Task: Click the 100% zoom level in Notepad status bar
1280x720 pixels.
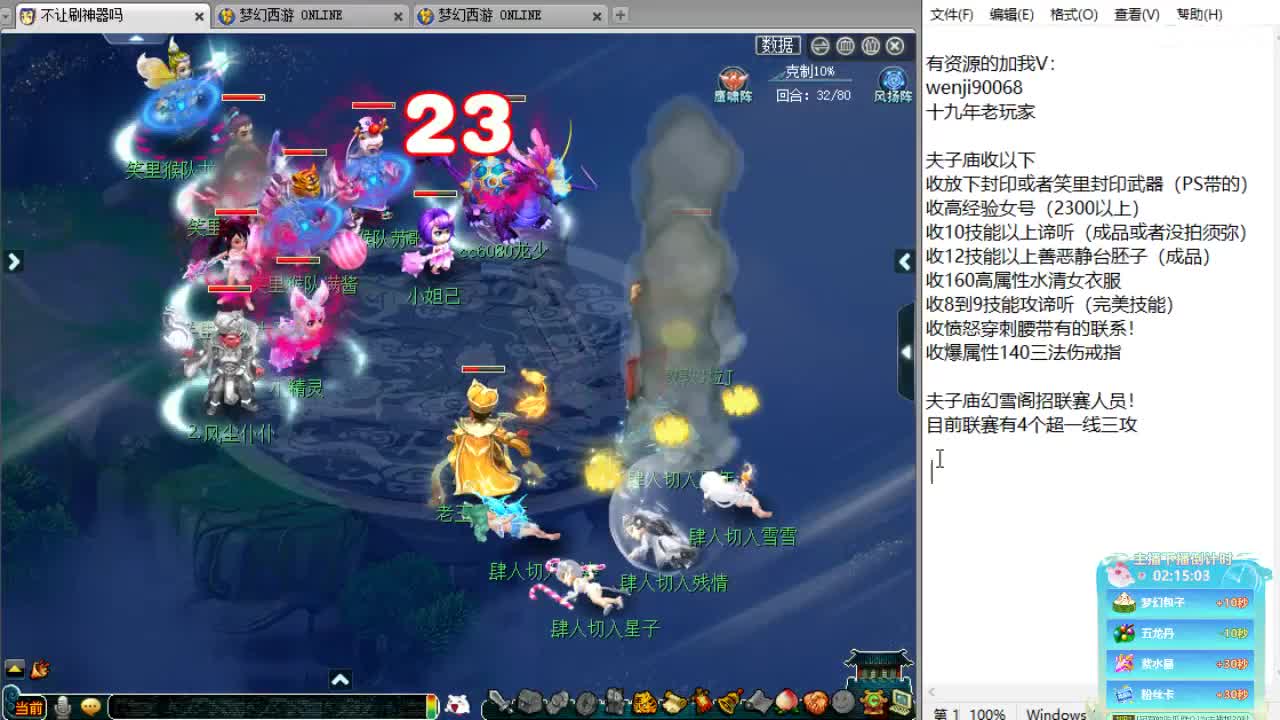Action: pos(987,713)
